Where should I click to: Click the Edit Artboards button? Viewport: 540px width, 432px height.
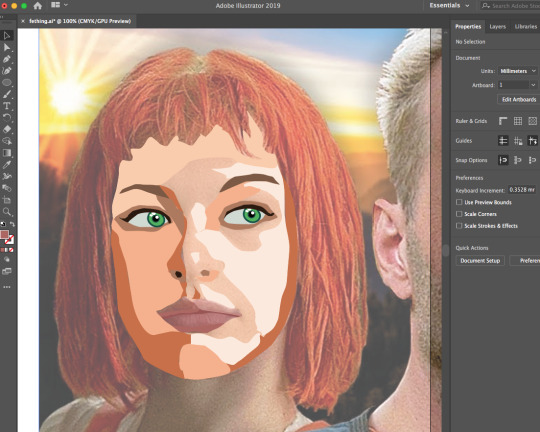519,100
